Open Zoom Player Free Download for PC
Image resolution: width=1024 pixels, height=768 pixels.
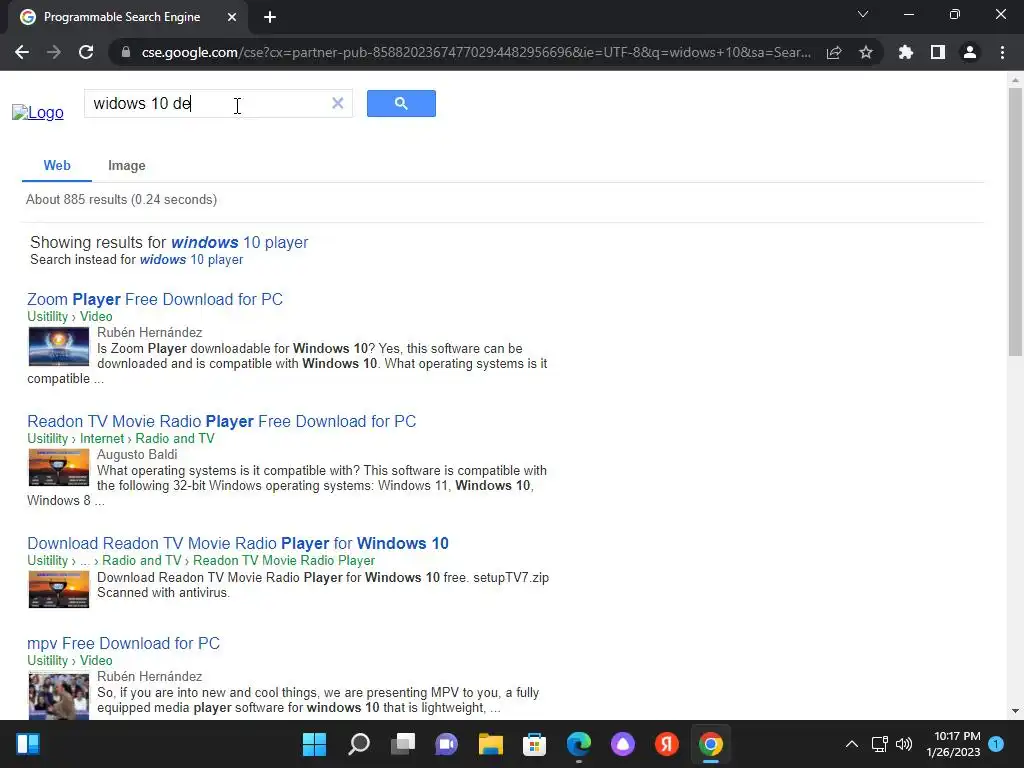pyautogui.click(x=155, y=299)
